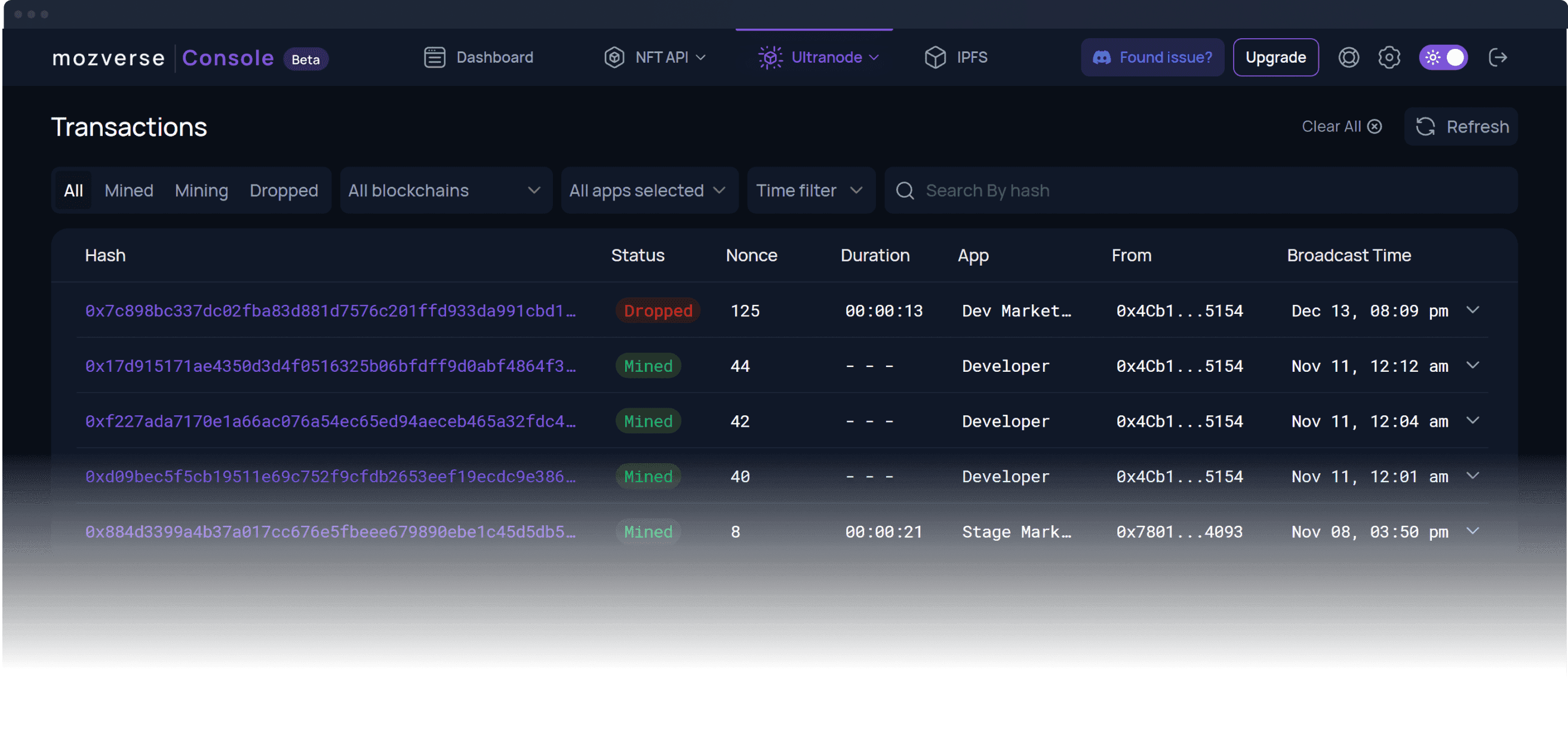
Task: Click the Dashboard icon in navbar
Action: coord(435,58)
